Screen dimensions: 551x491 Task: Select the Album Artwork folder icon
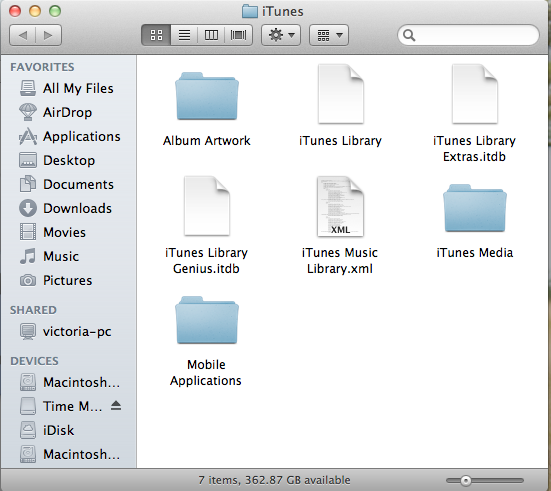207,96
